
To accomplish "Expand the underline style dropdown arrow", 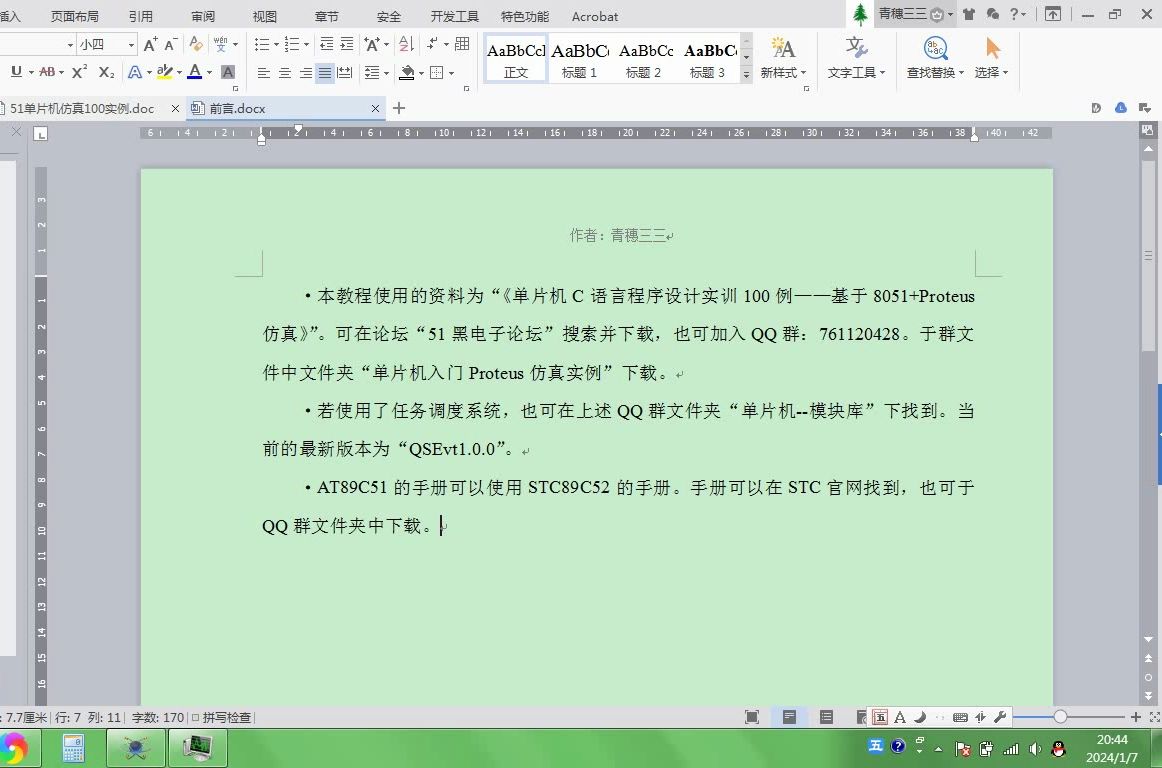I will tap(30, 73).
